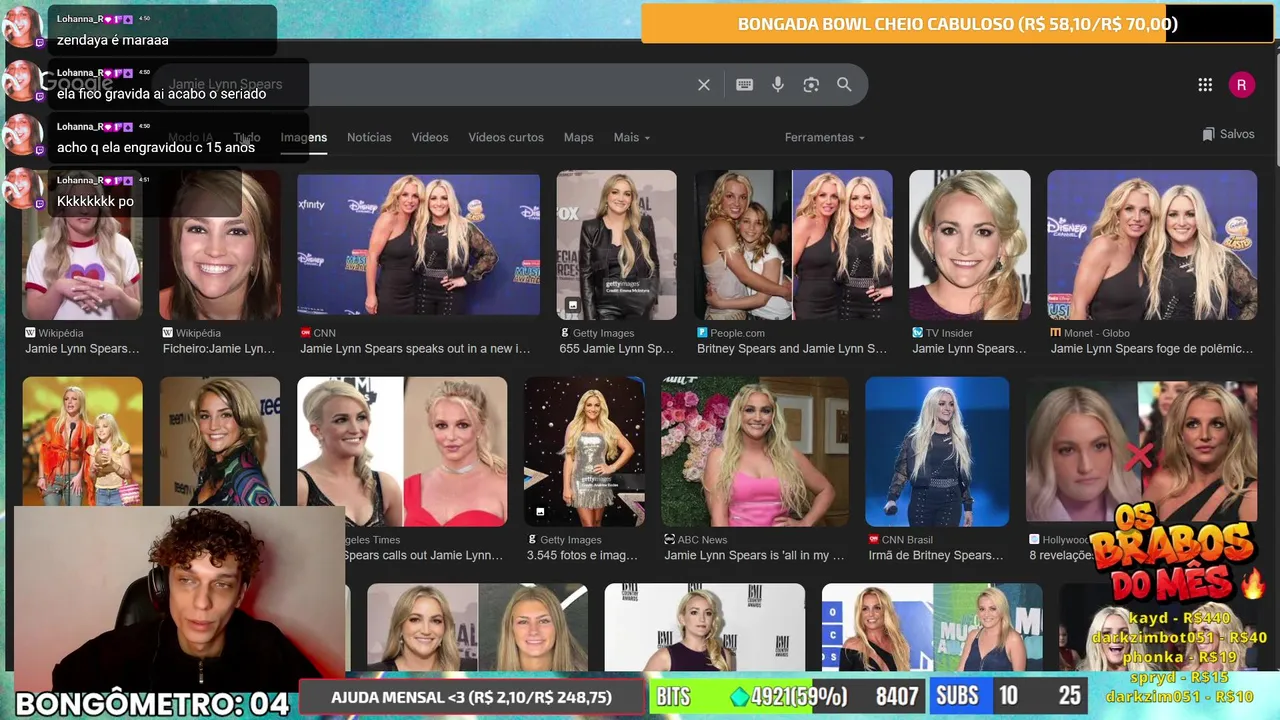Screen dimensions: 1280x720
Task: Open the Monet - Globo image thumbnail
Action: (x=1152, y=245)
